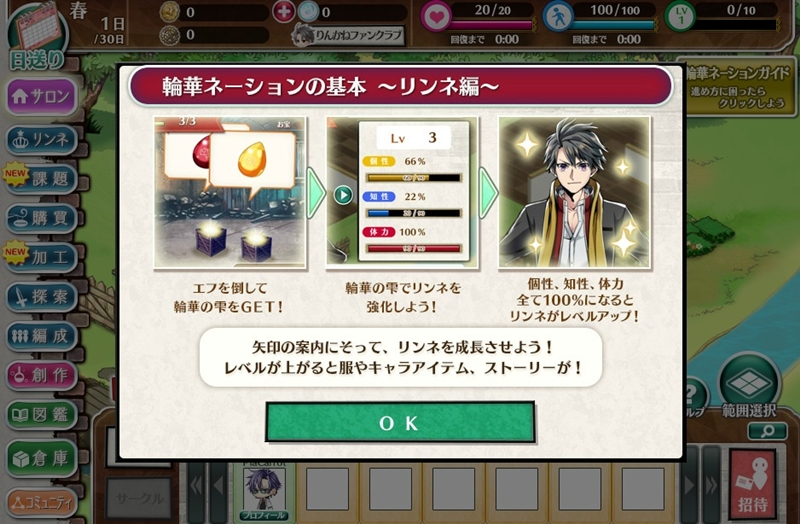Click the 招待 invite button
Viewport: 800px width, 524px height.
click(x=752, y=486)
